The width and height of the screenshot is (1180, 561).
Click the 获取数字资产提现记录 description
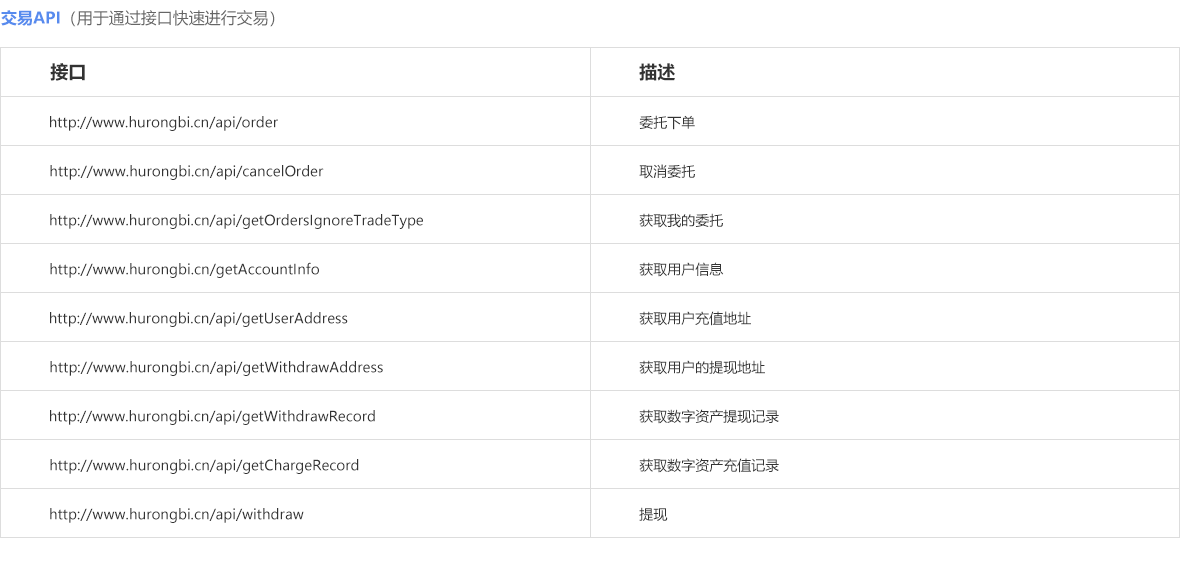pos(709,416)
